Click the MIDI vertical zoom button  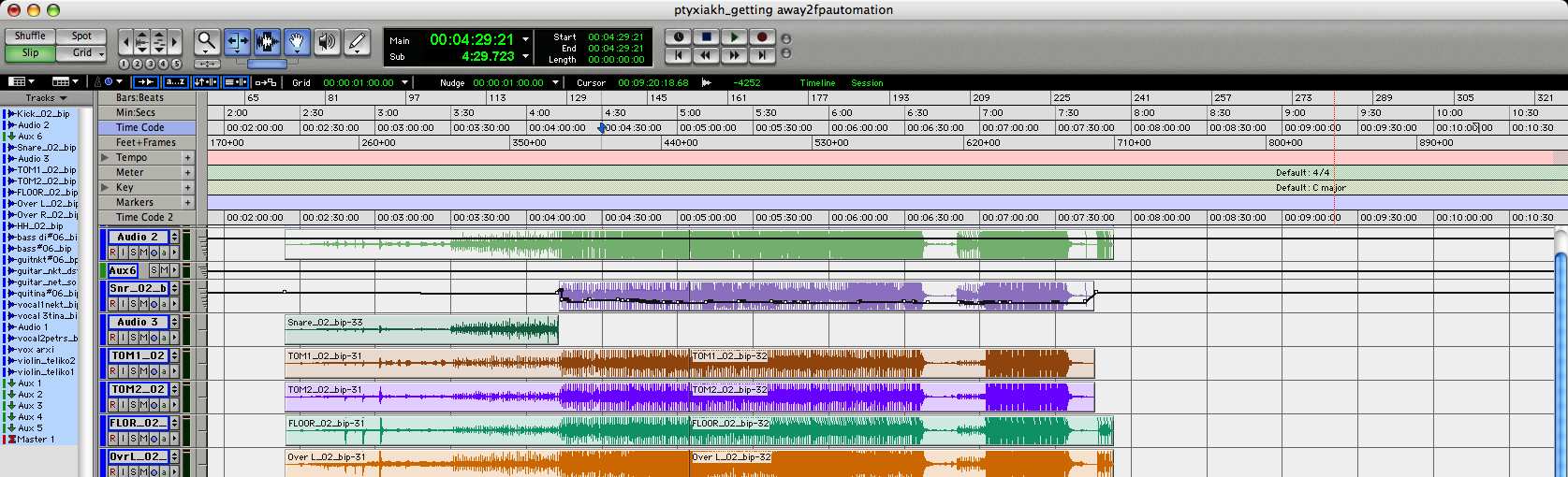click(158, 42)
